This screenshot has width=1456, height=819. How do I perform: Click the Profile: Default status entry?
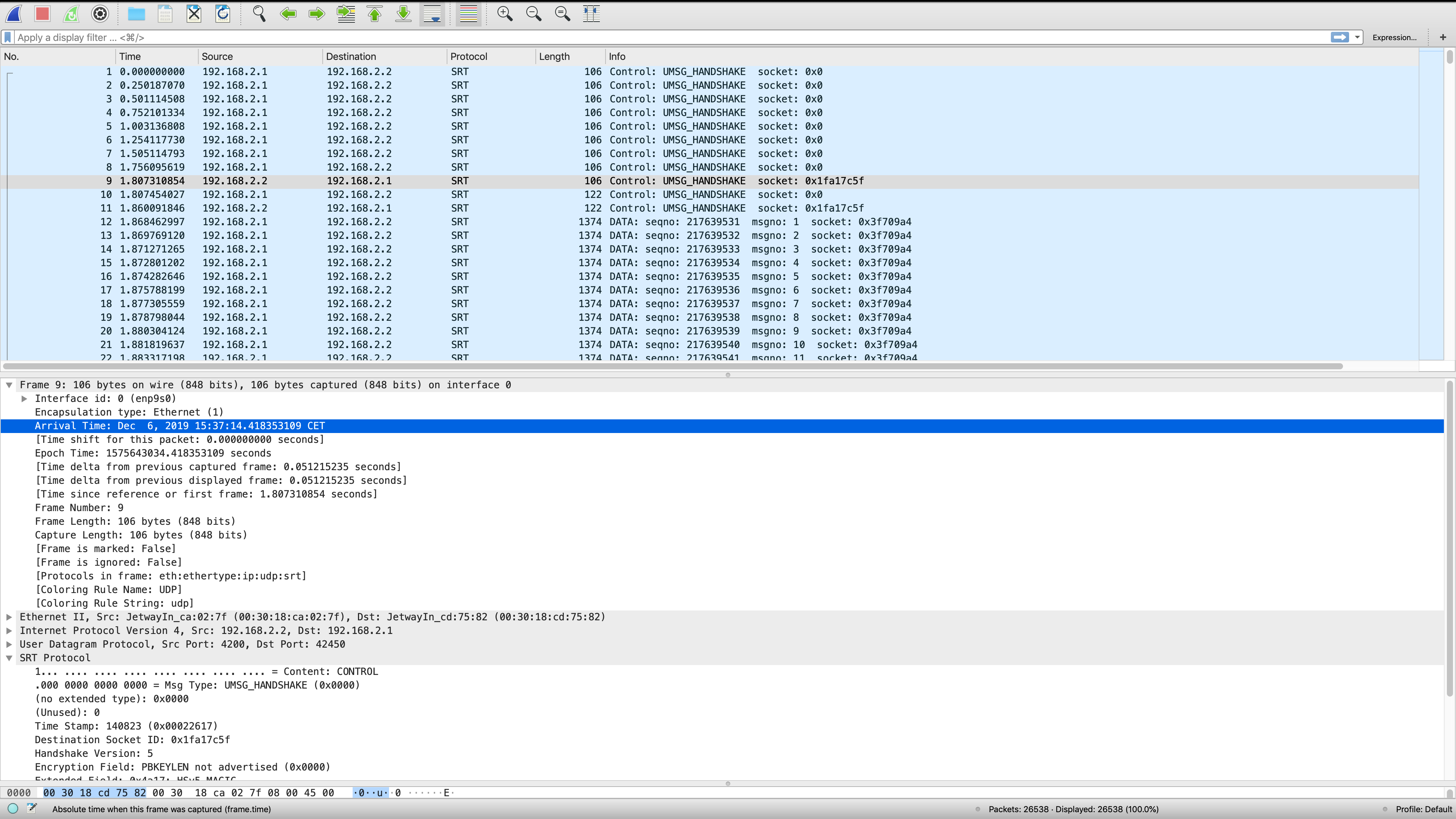click(1423, 810)
